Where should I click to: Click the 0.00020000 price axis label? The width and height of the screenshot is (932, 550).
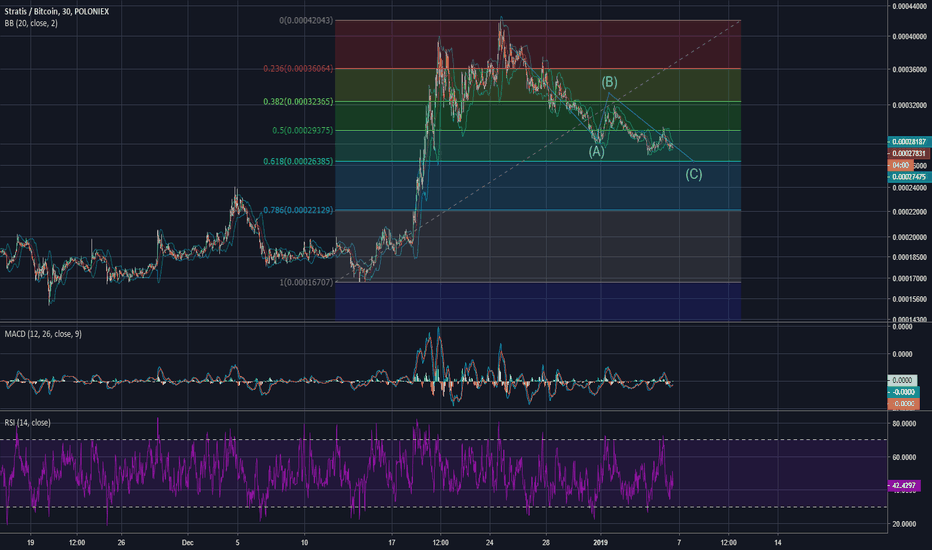pyautogui.click(x=909, y=237)
